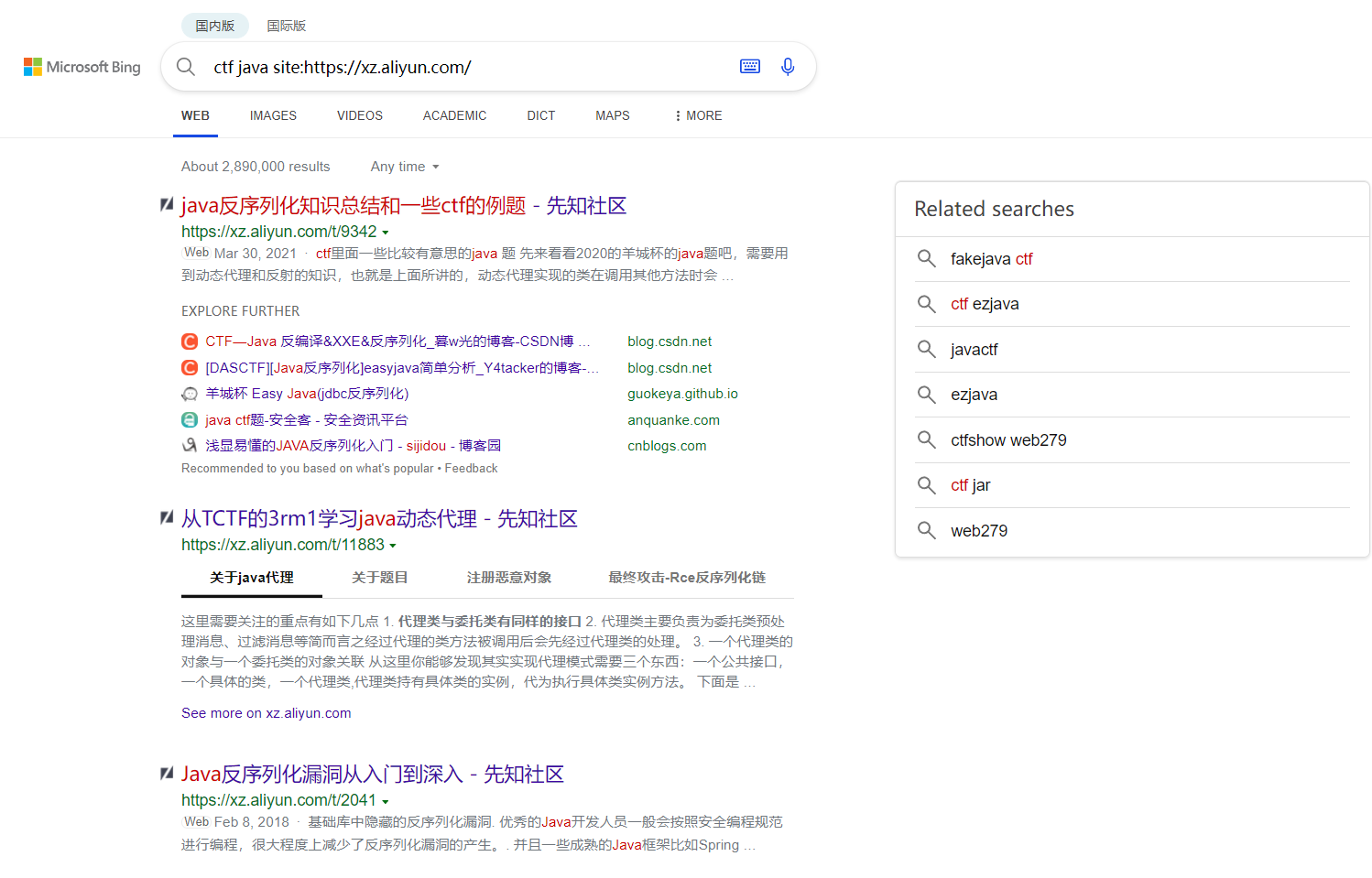Image resolution: width=1372 pixels, height=878 pixels.
Task: Click the anquanke icon beside java ctf题
Action: (190, 420)
